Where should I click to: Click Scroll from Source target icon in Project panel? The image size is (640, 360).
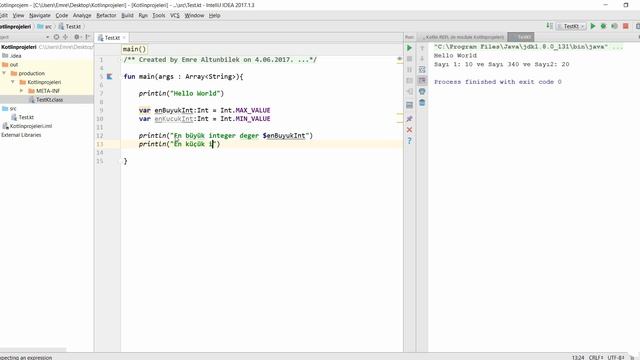(56, 37)
